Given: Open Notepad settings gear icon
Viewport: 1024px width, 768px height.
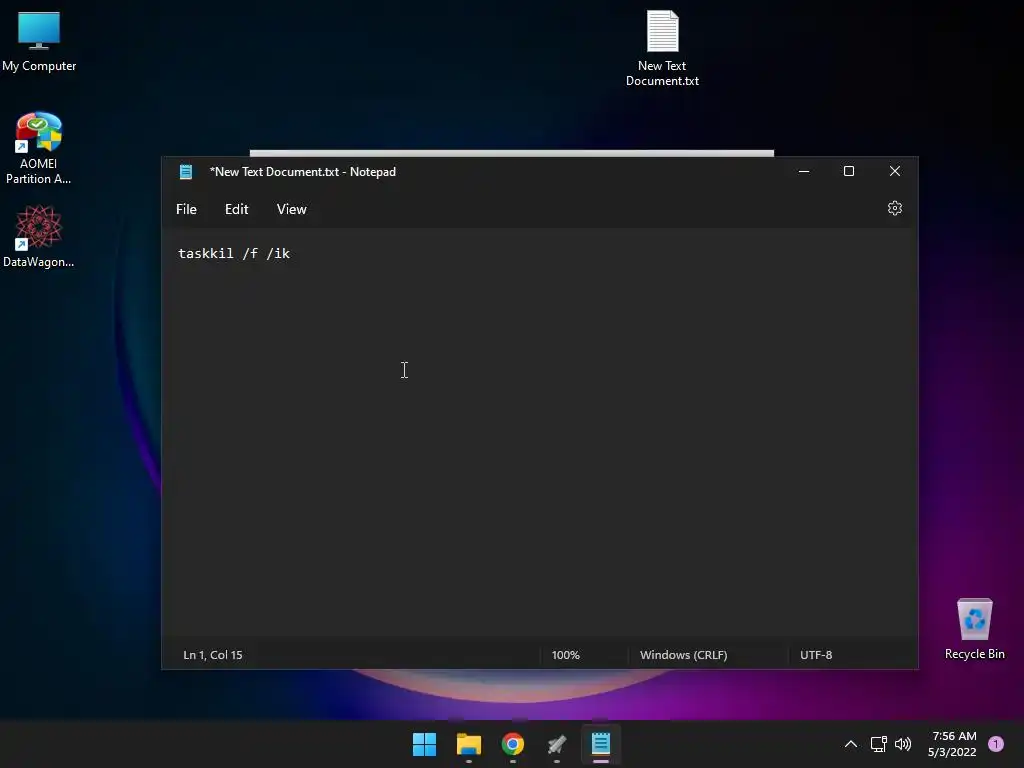Looking at the screenshot, I should coord(895,208).
